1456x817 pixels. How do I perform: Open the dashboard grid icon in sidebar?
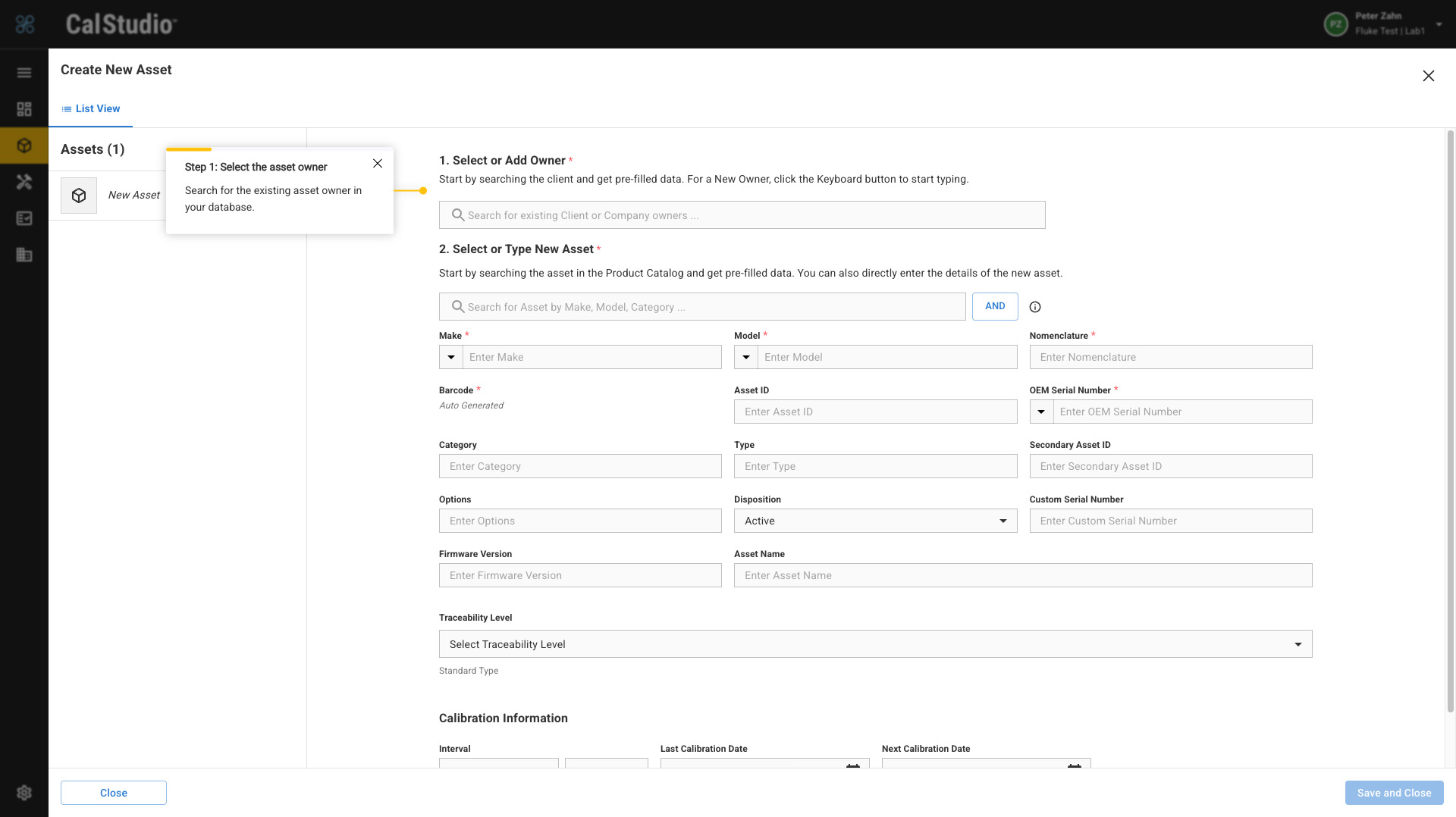click(24, 109)
